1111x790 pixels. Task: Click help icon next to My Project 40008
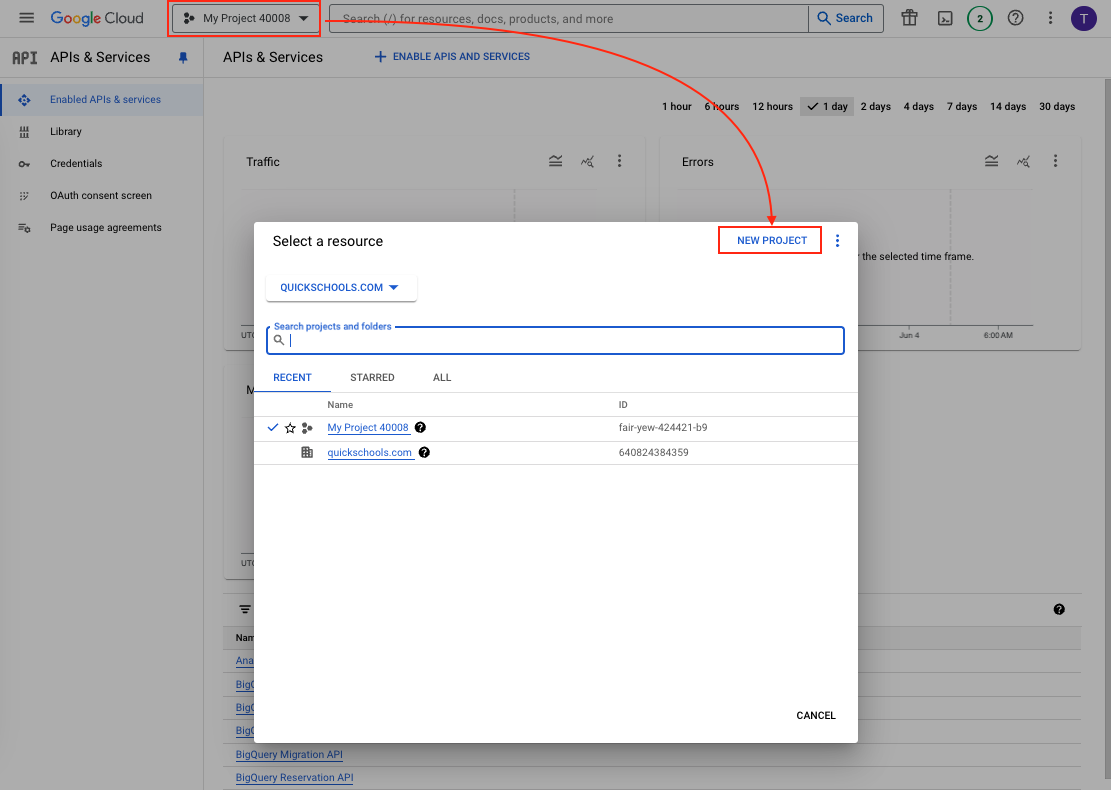coord(420,427)
